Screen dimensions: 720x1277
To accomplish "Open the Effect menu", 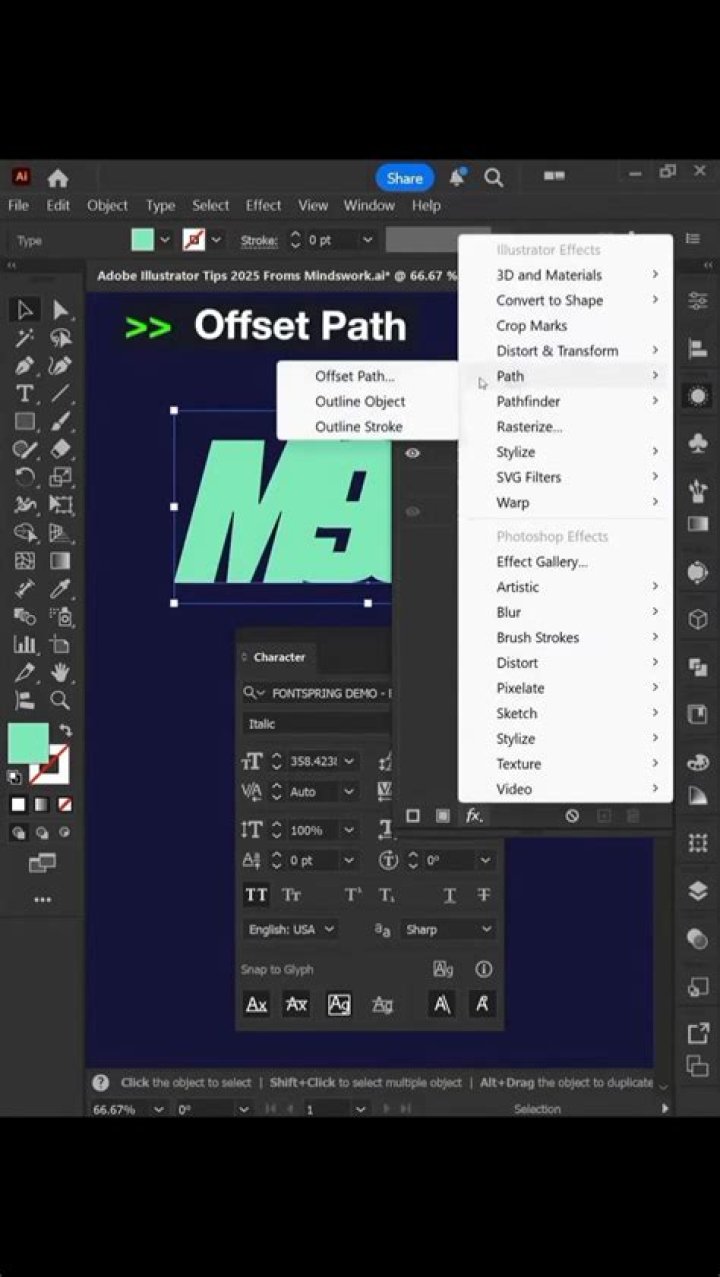I will [263, 205].
